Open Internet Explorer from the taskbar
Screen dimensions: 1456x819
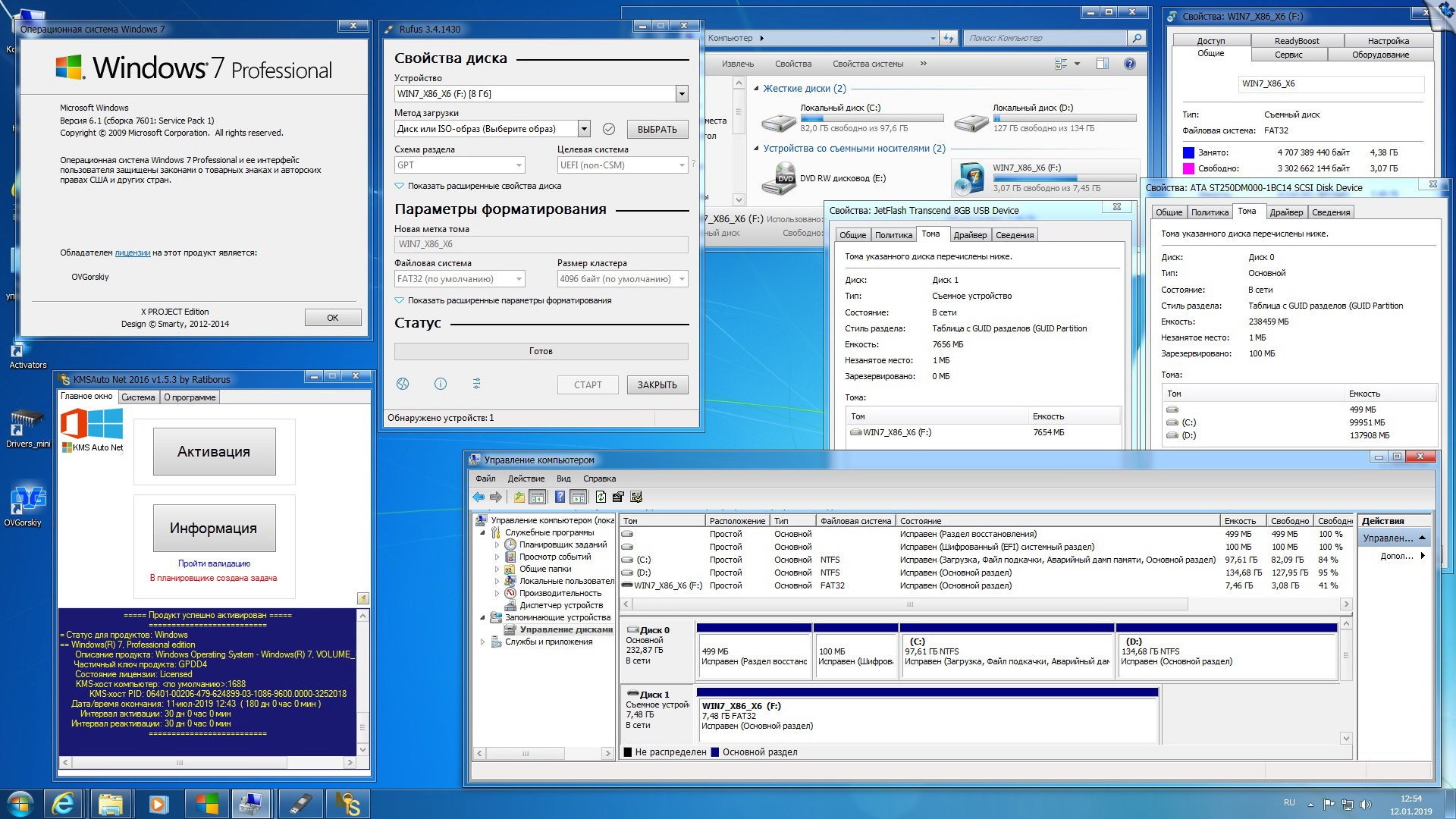tap(62, 804)
